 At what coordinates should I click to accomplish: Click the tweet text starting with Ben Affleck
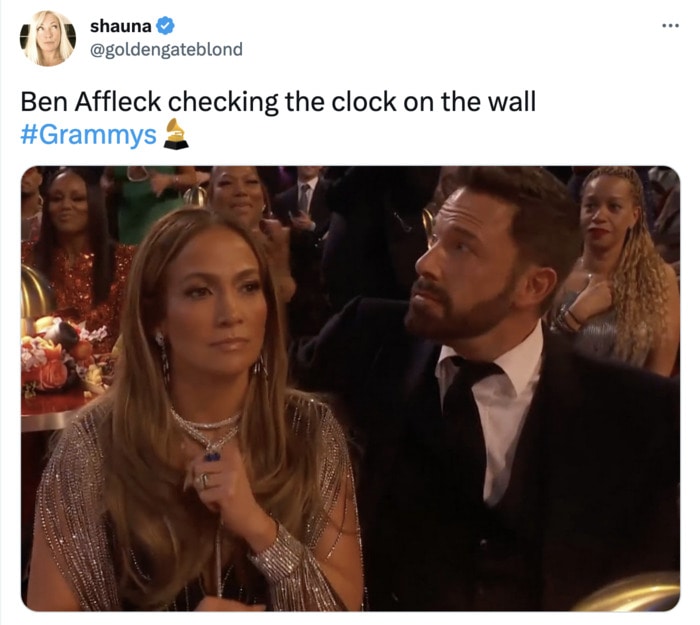pyautogui.click(x=278, y=102)
